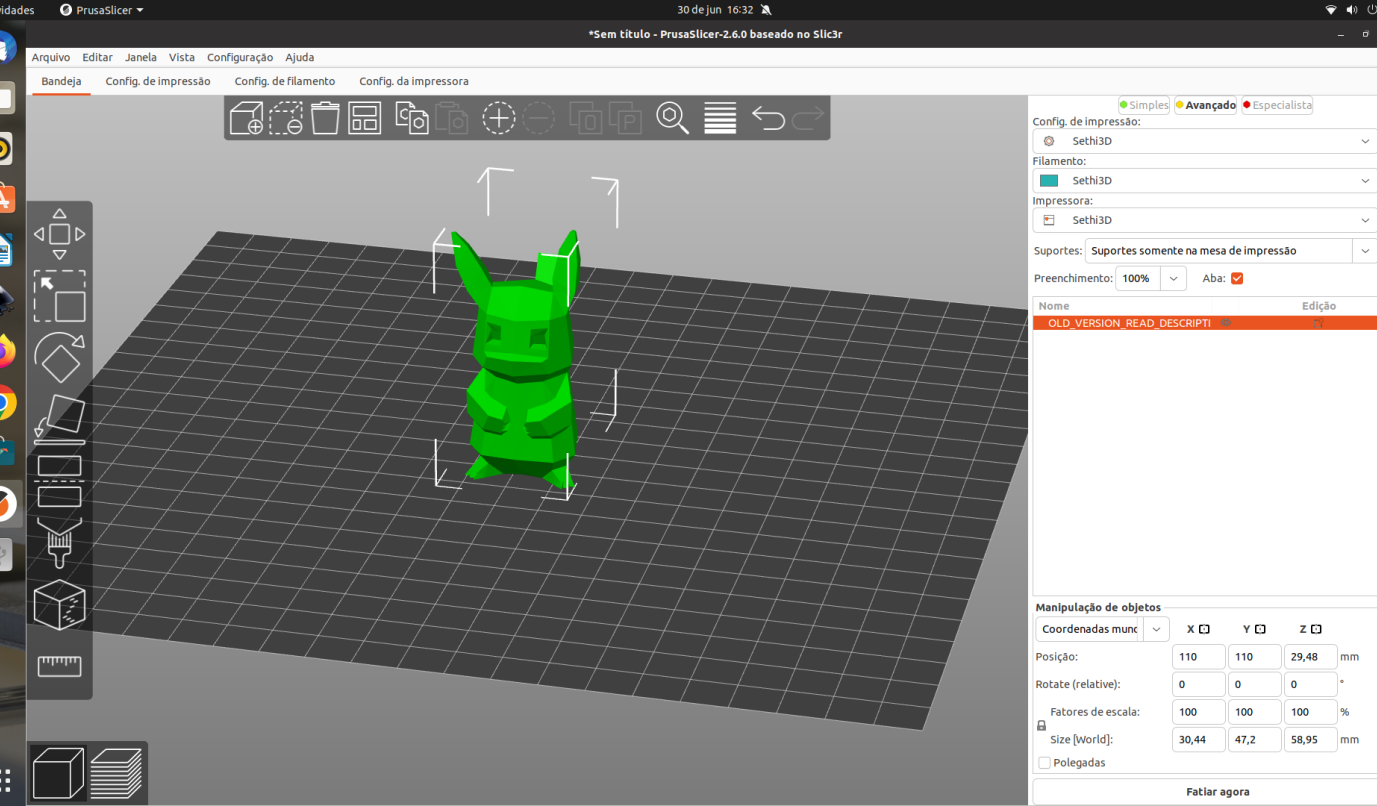This screenshot has width=1377, height=806.
Task: Open the Filamento Sethi3D dropdown
Action: coord(1205,181)
